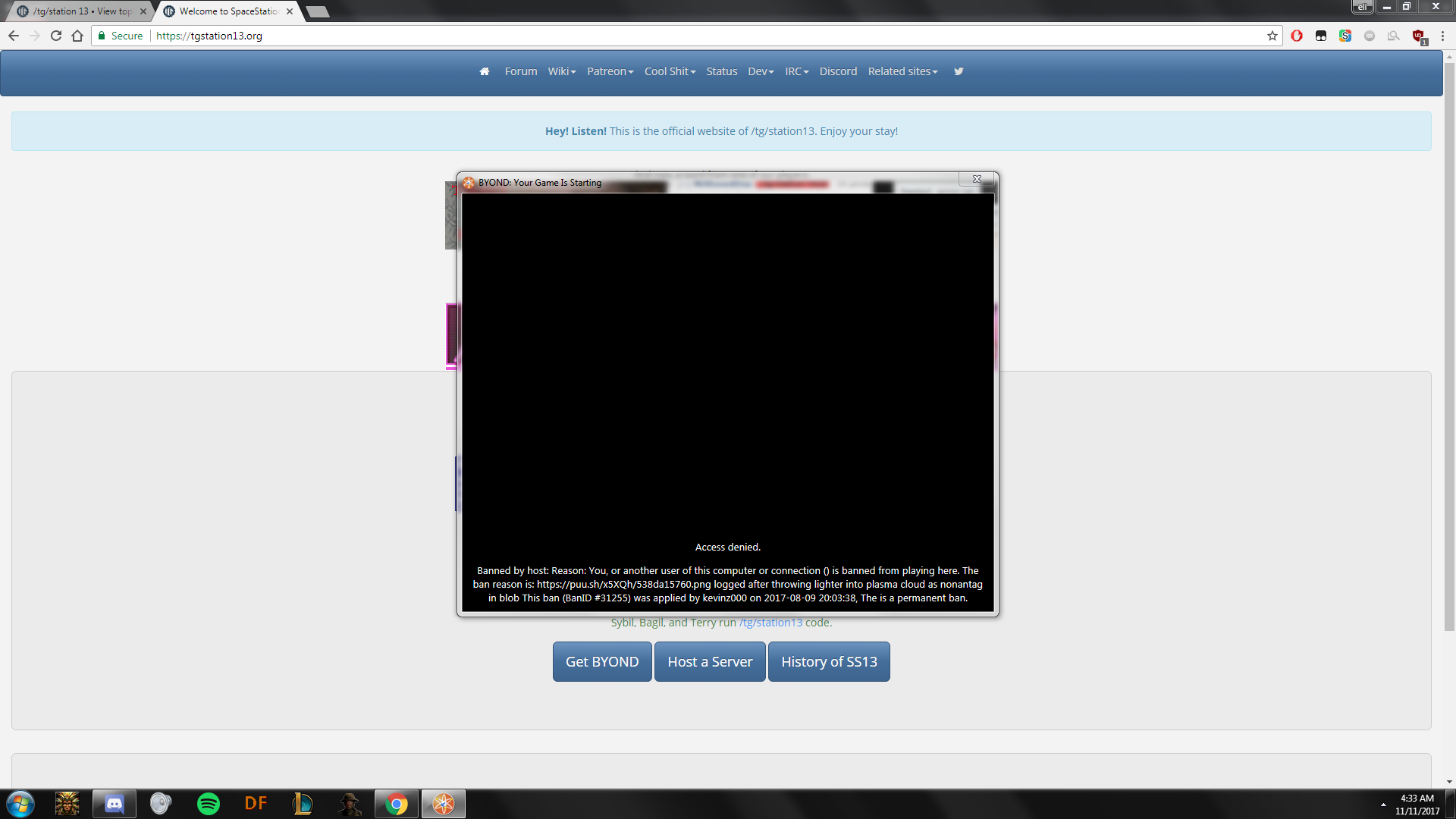Screen dimensions: 1456x819
Task: Open the hat character taskbar icon
Action: coord(350,804)
